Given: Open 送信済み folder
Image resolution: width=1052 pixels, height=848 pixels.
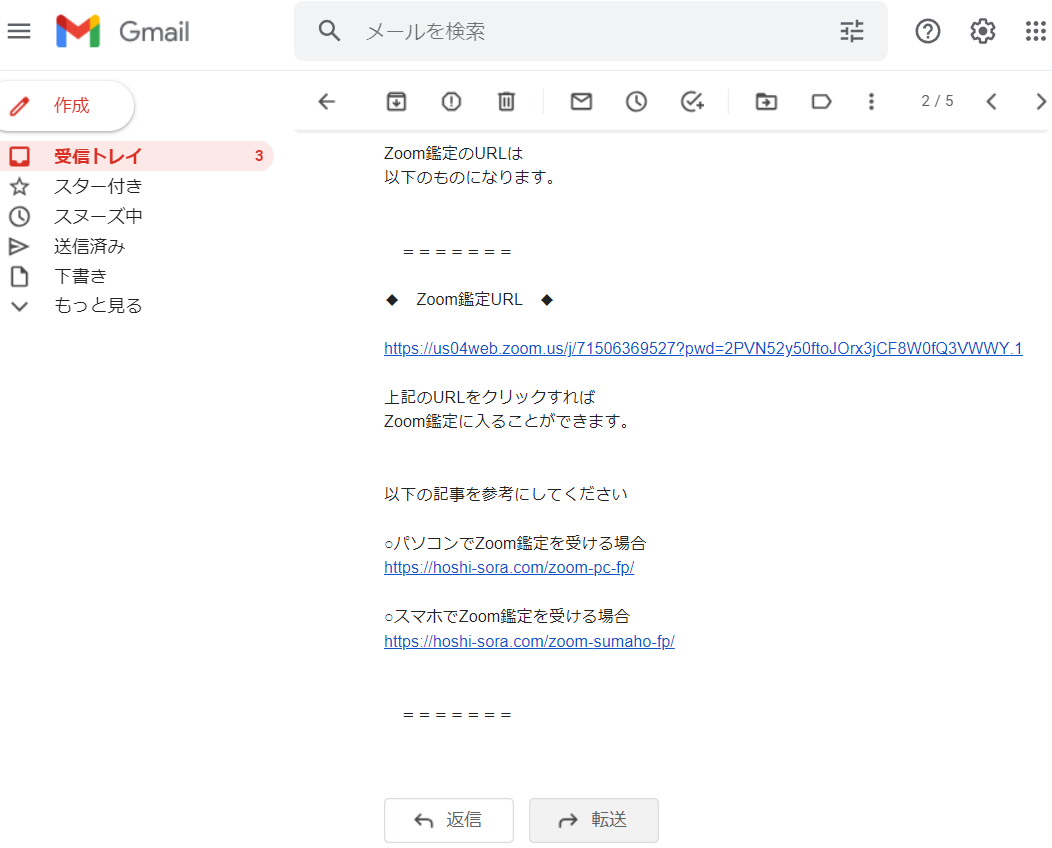Looking at the screenshot, I should pos(89,246).
